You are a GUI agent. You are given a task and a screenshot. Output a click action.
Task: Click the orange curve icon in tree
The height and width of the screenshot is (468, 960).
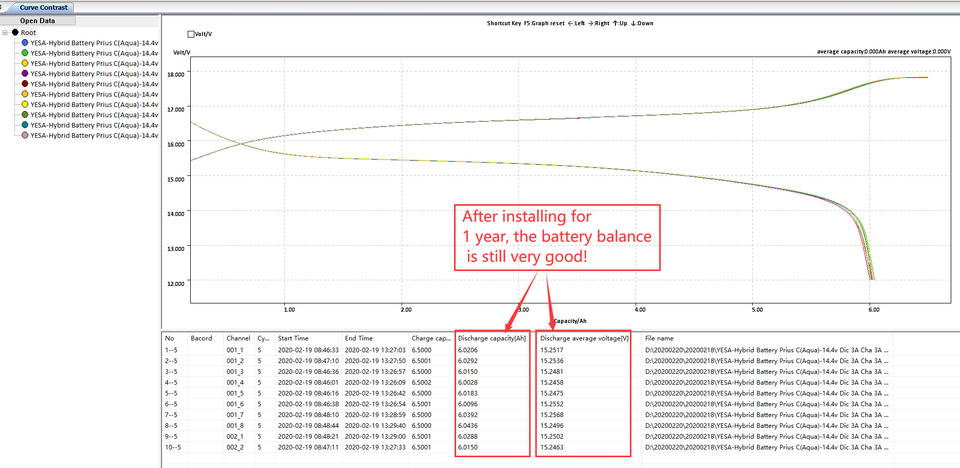[25, 94]
